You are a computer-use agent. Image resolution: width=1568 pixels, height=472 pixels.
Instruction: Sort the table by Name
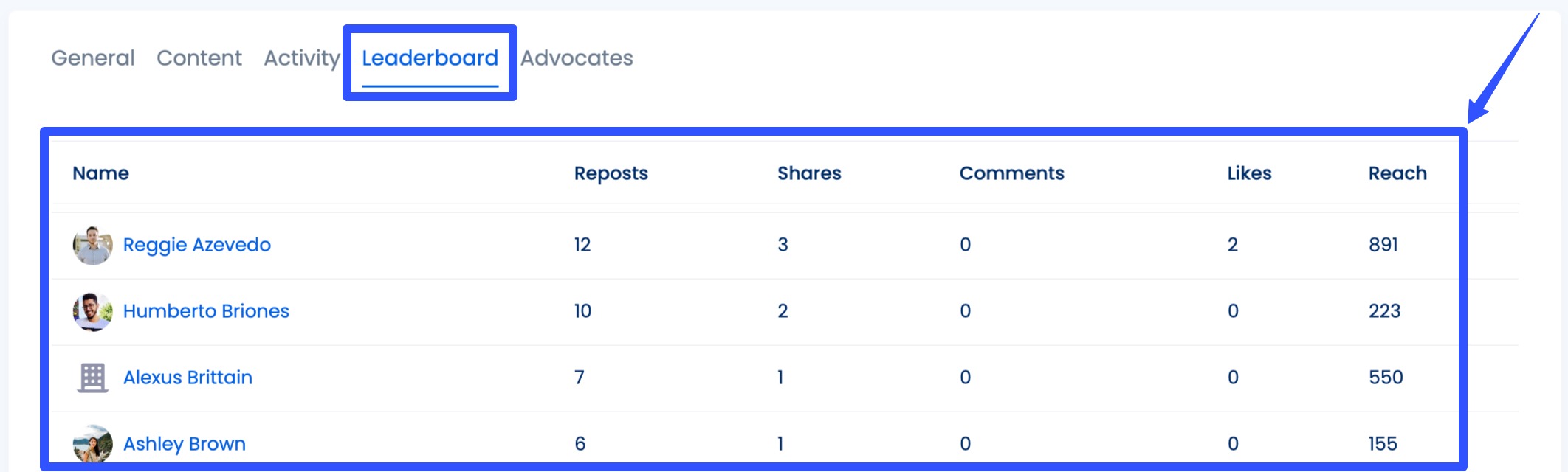click(x=100, y=173)
